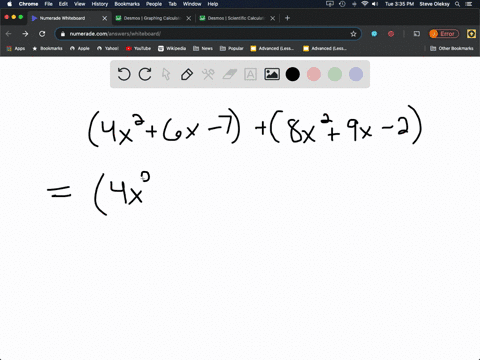Open the yellow shield extension
This screenshot has width=480, height=360.
click(471, 34)
